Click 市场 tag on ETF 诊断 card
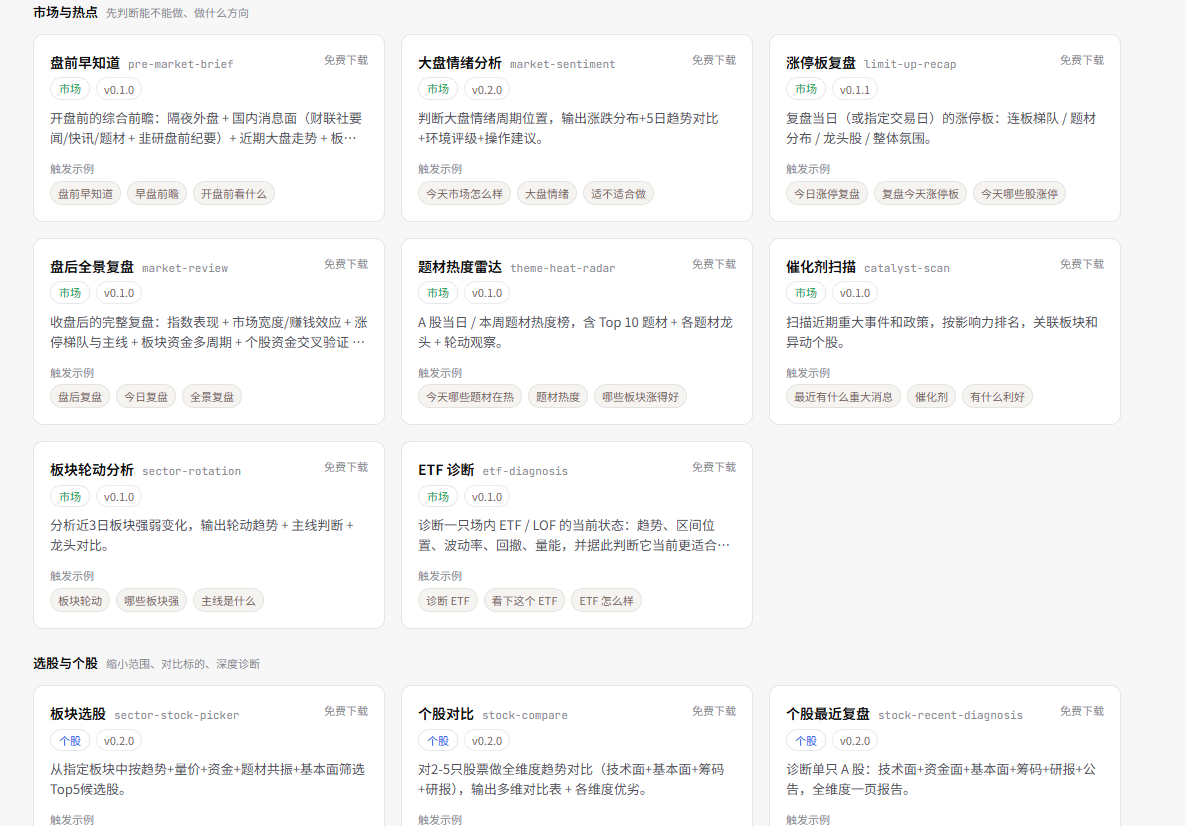This screenshot has width=1186, height=826. (x=438, y=497)
